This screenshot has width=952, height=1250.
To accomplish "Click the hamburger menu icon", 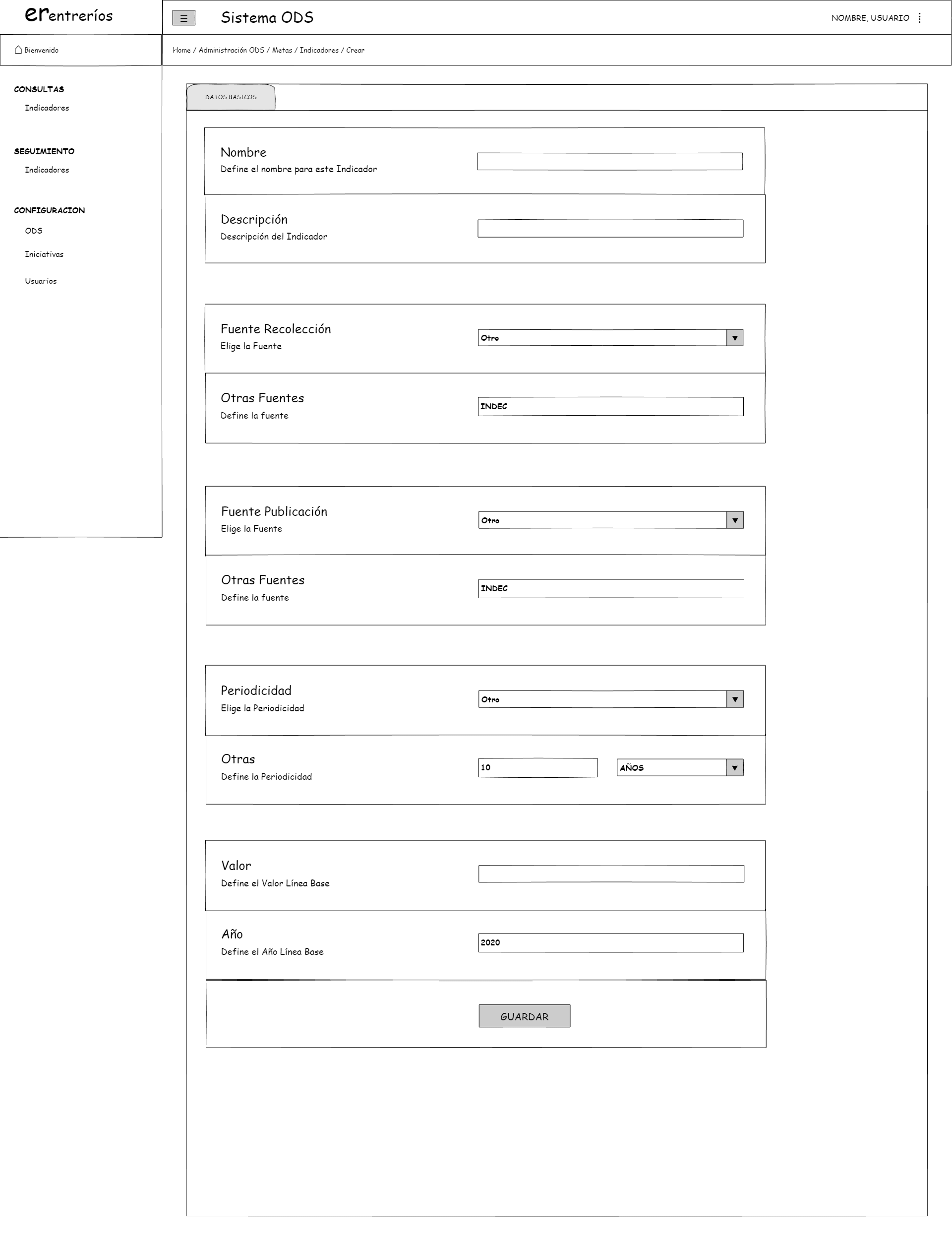I will (x=183, y=18).
